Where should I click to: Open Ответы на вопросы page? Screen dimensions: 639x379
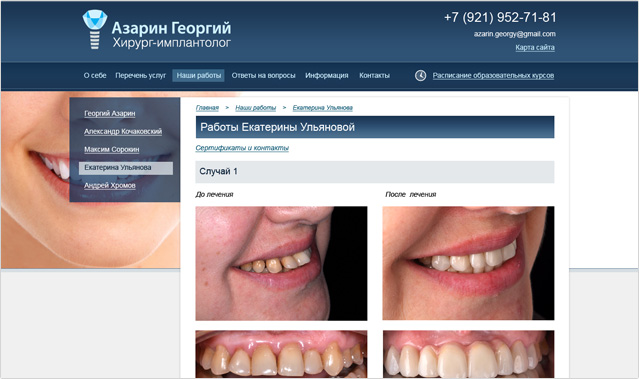[263, 75]
